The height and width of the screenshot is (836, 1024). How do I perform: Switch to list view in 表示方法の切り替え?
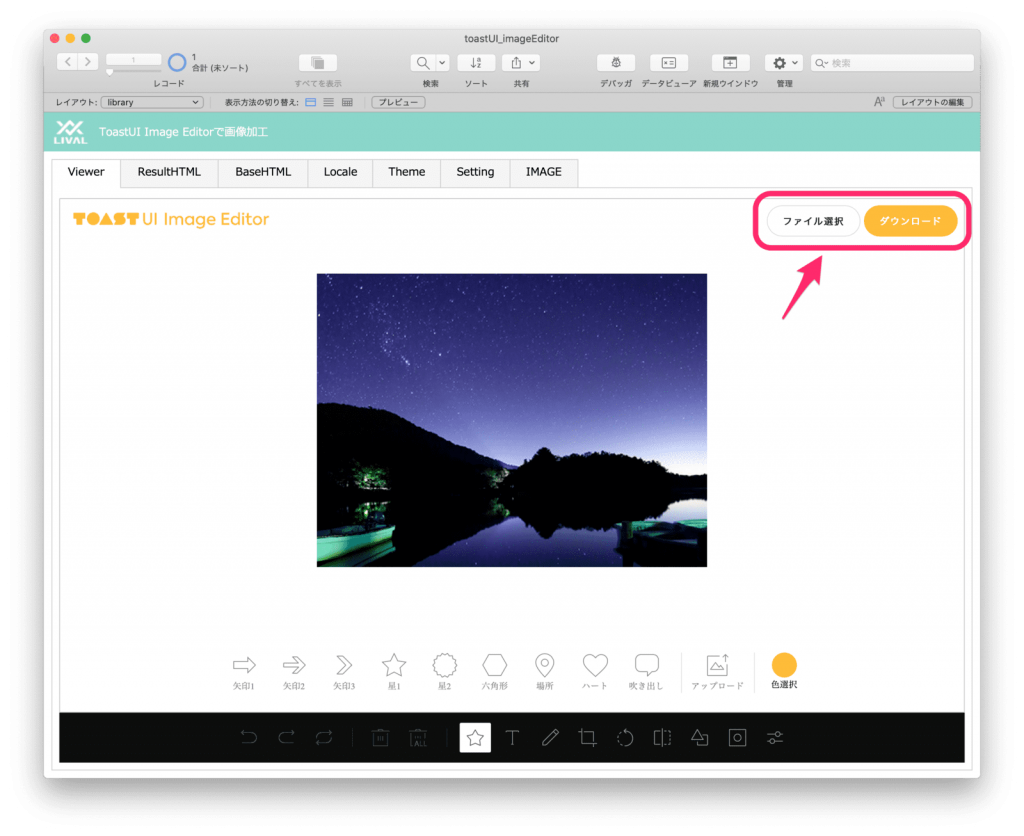329,103
